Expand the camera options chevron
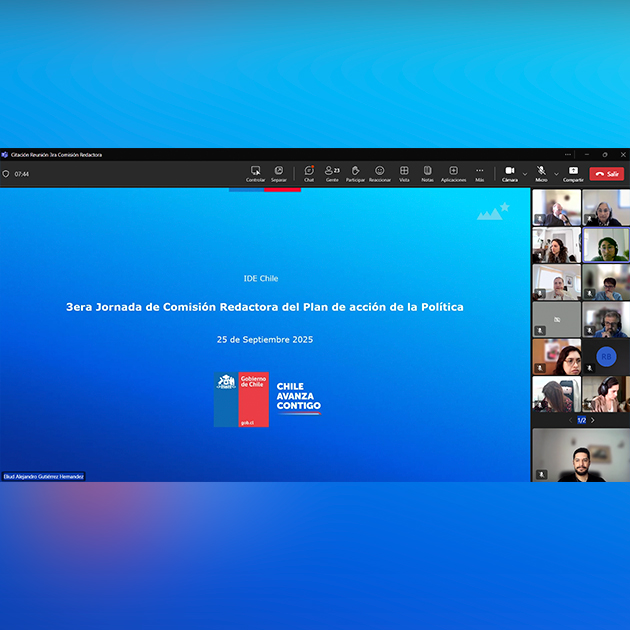630x630 pixels. tap(525, 174)
